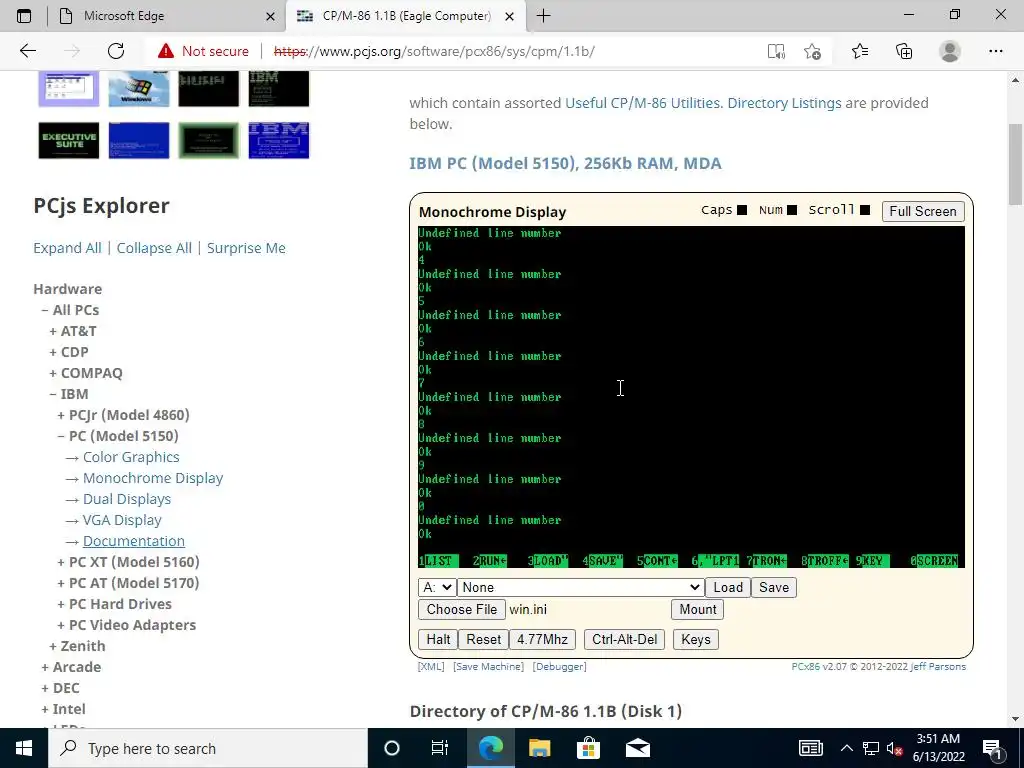Open the tab actions menu
Viewport: 1024px width, 768px height.
click(x=24, y=16)
